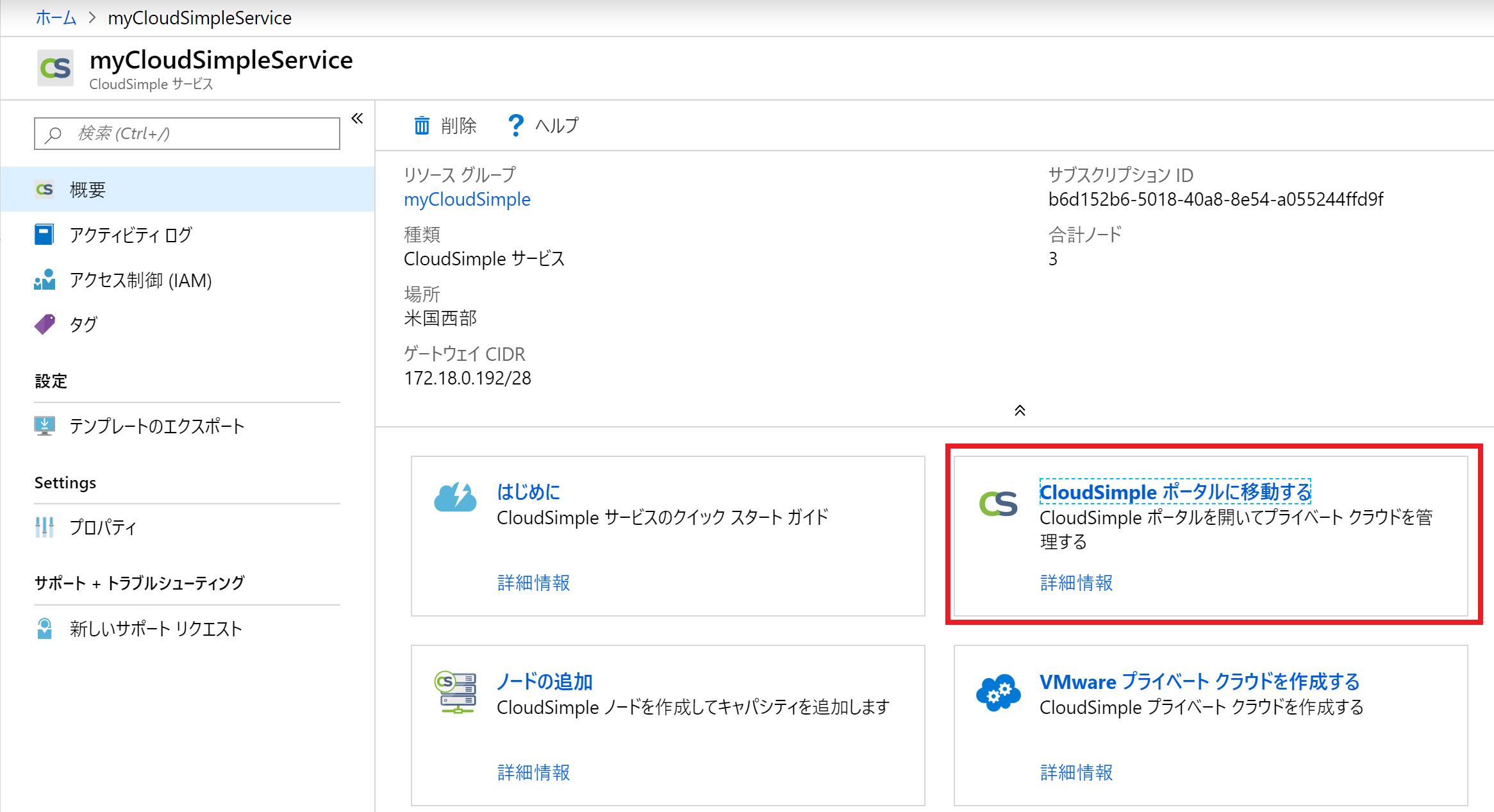
Task: Click the trash can delete icon
Action: pyautogui.click(x=422, y=126)
